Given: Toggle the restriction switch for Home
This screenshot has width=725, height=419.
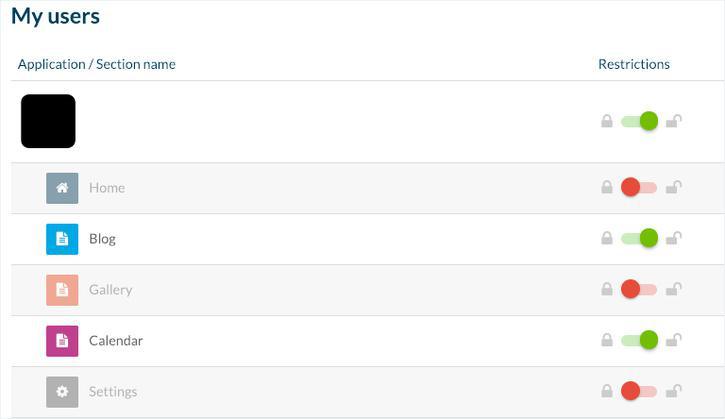Looking at the screenshot, I should (638, 188).
